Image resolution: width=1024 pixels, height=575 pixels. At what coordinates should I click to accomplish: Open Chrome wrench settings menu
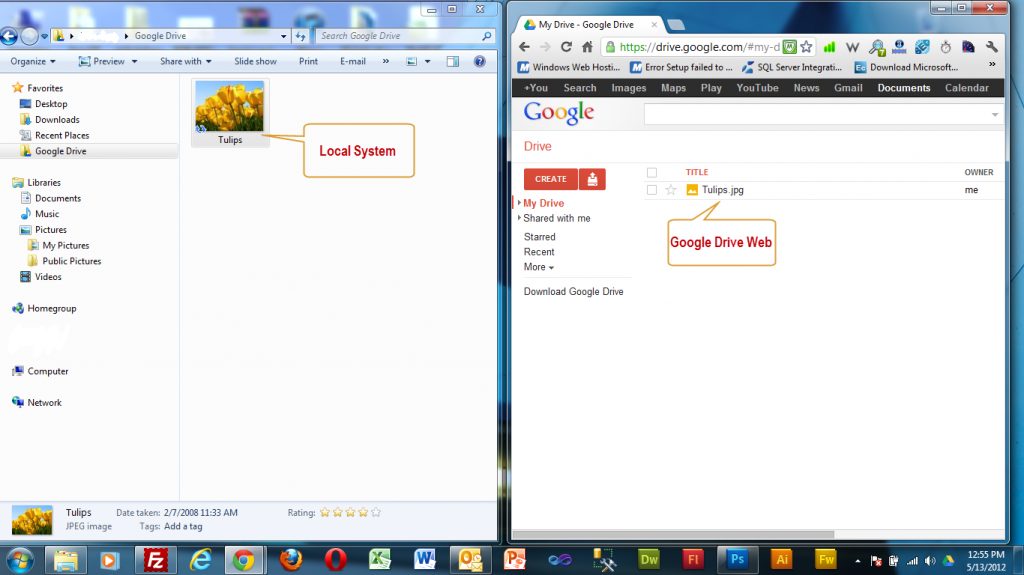point(992,47)
